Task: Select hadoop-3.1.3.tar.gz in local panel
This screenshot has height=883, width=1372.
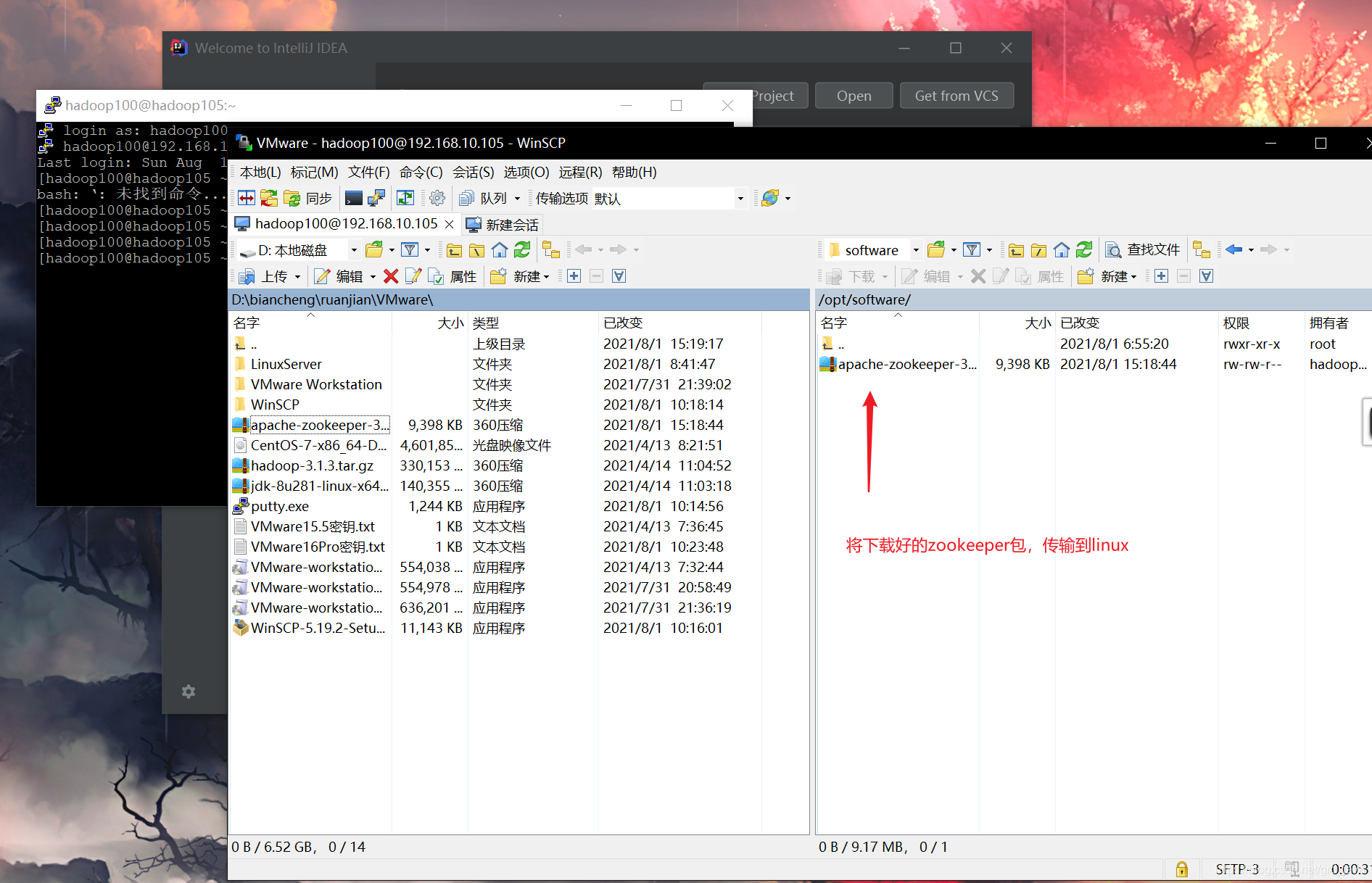Action: pos(312,465)
